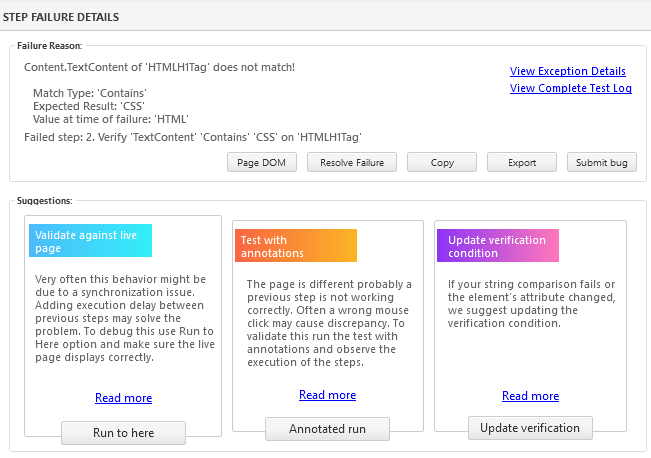Click the STEP FAILURE DETAILS header
The height and width of the screenshot is (458, 651).
[61, 17]
